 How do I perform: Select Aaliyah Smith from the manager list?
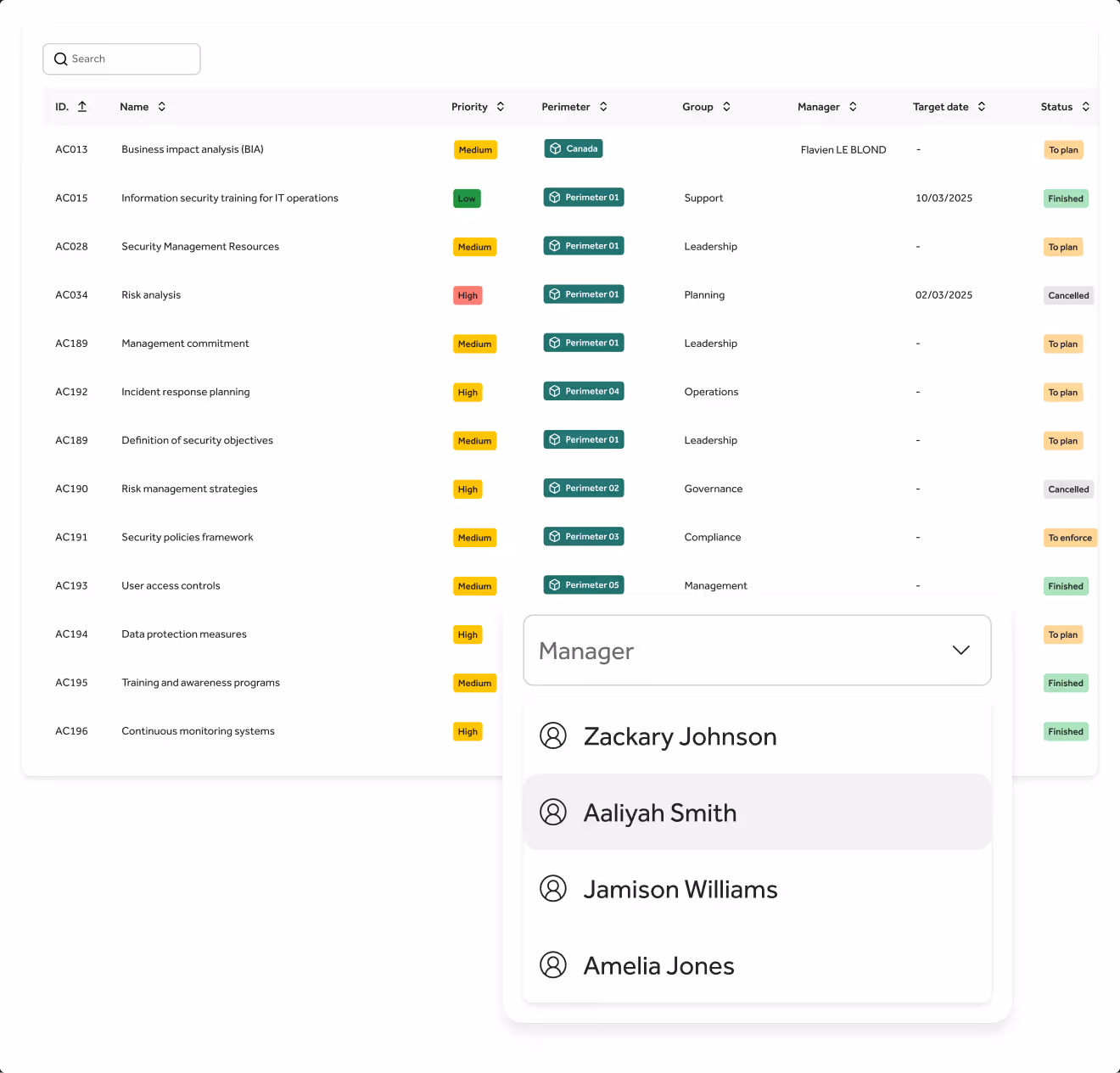click(659, 812)
